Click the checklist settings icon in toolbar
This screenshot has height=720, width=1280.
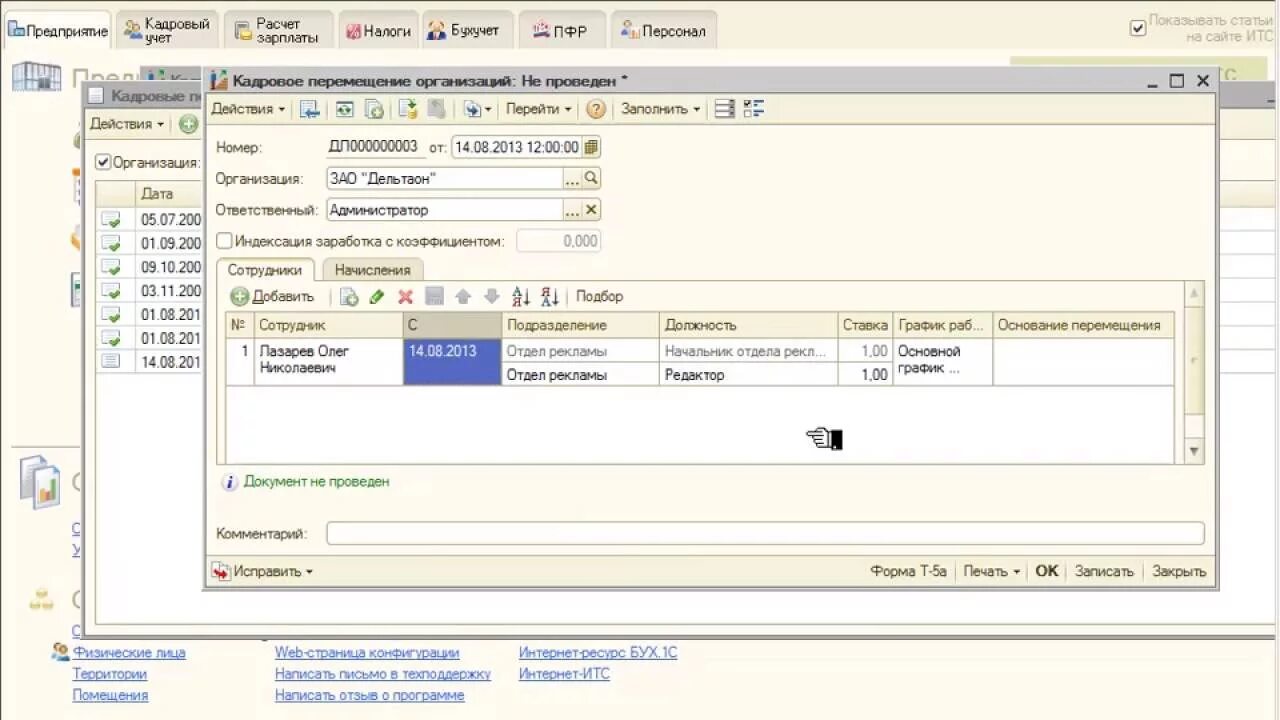coord(753,109)
